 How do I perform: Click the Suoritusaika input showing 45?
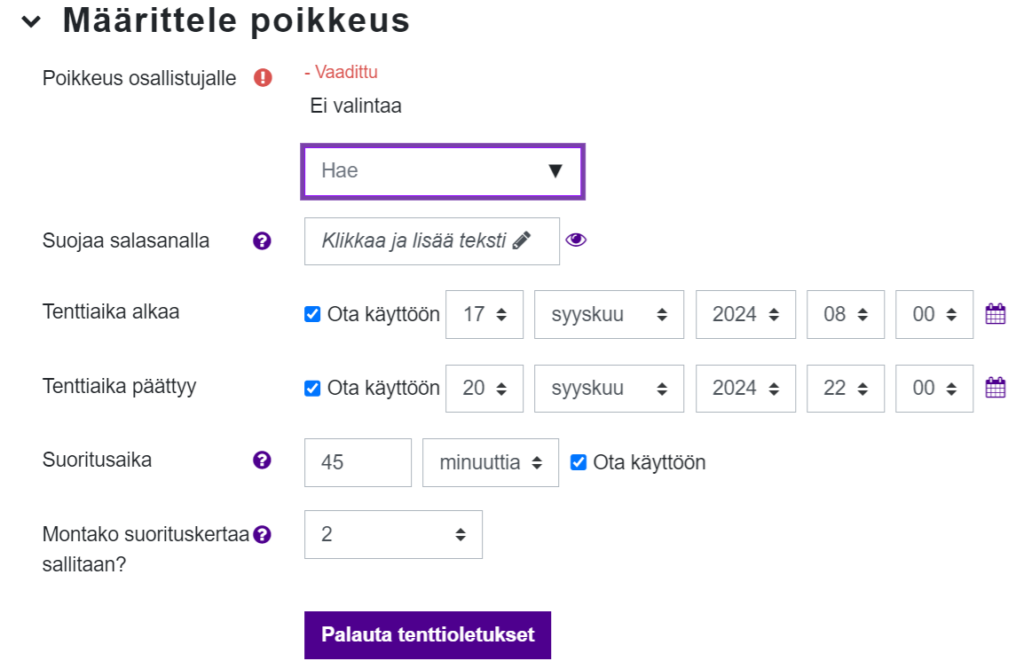(x=357, y=462)
